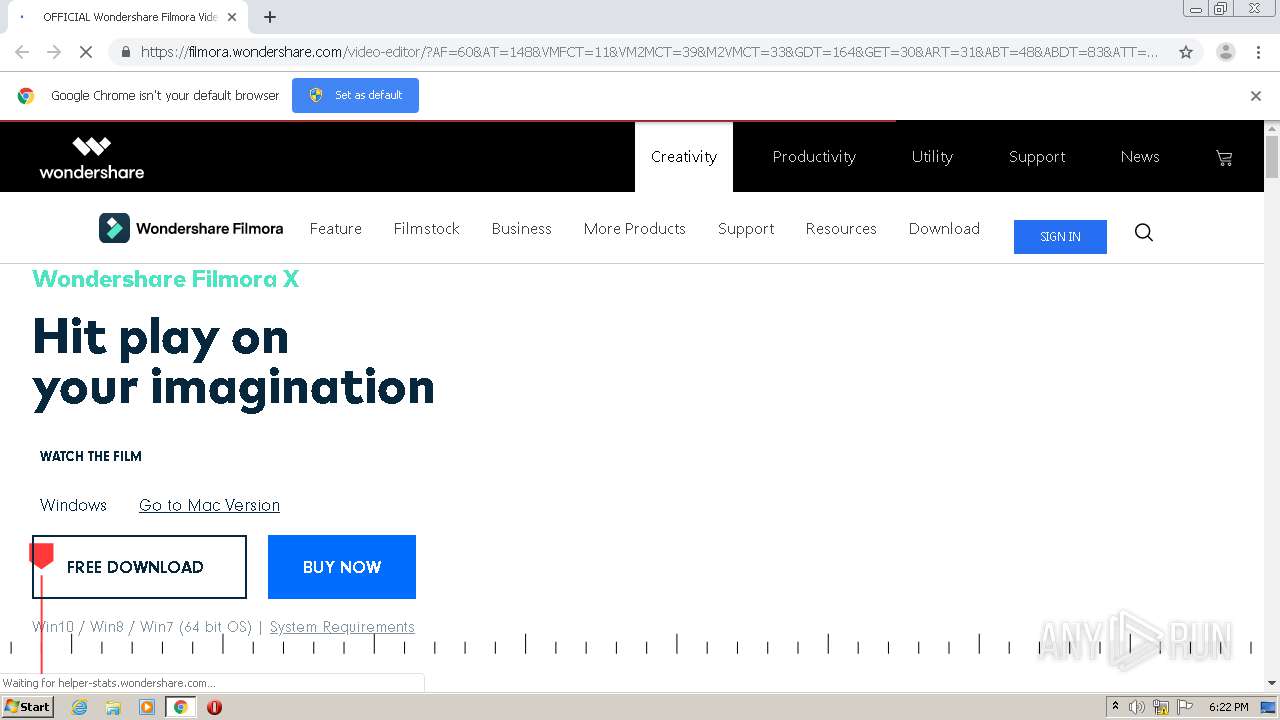This screenshot has height=720, width=1280.
Task: Click the search magnifier icon
Action: [x=1144, y=233]
